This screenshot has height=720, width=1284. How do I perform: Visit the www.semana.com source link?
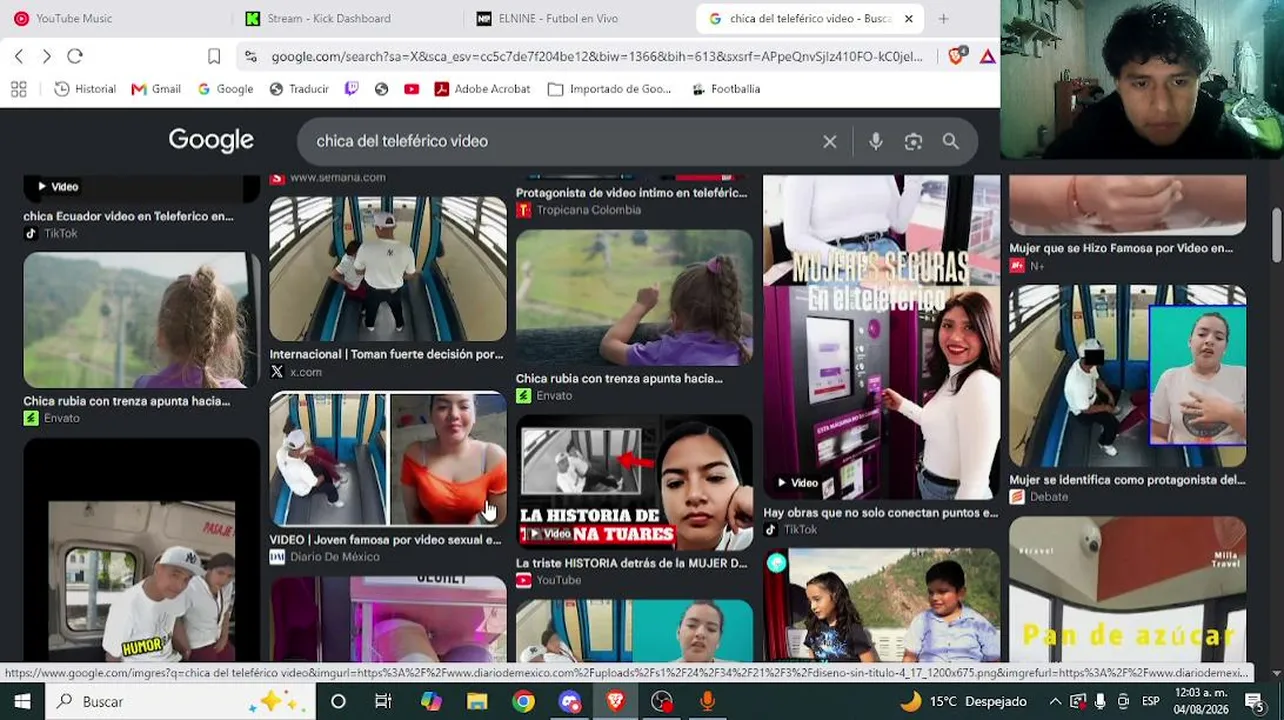pos(327,177)
